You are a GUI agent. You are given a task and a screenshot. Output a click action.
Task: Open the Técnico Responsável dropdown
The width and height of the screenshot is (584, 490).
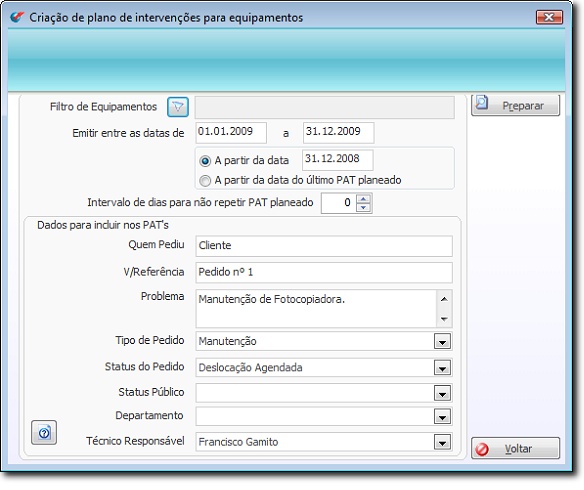(x=442, y=442)
